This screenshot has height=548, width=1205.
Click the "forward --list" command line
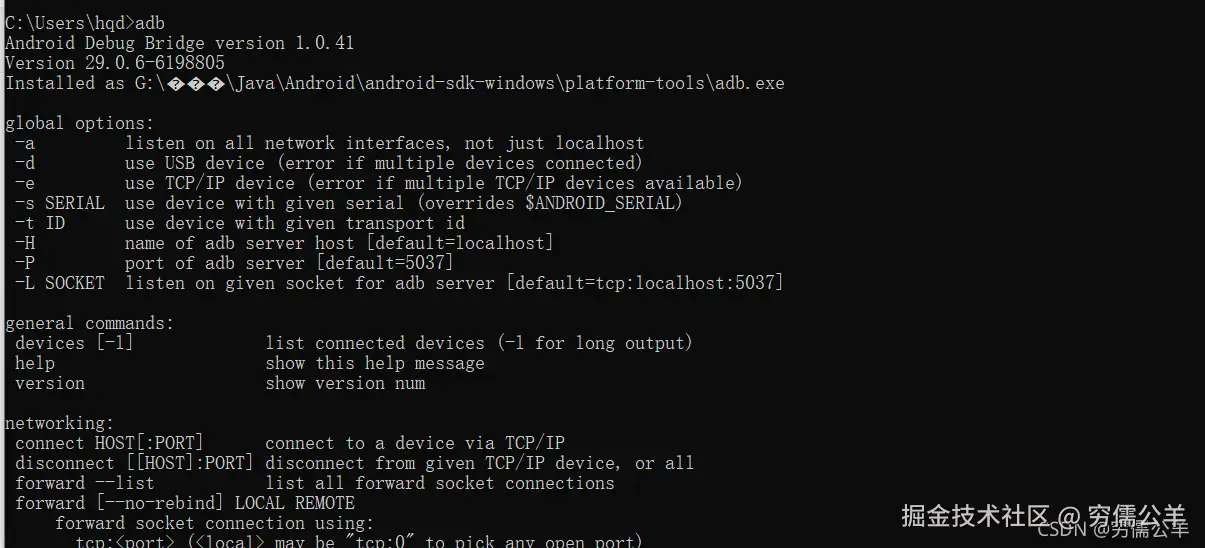click(x=85, y=483)
